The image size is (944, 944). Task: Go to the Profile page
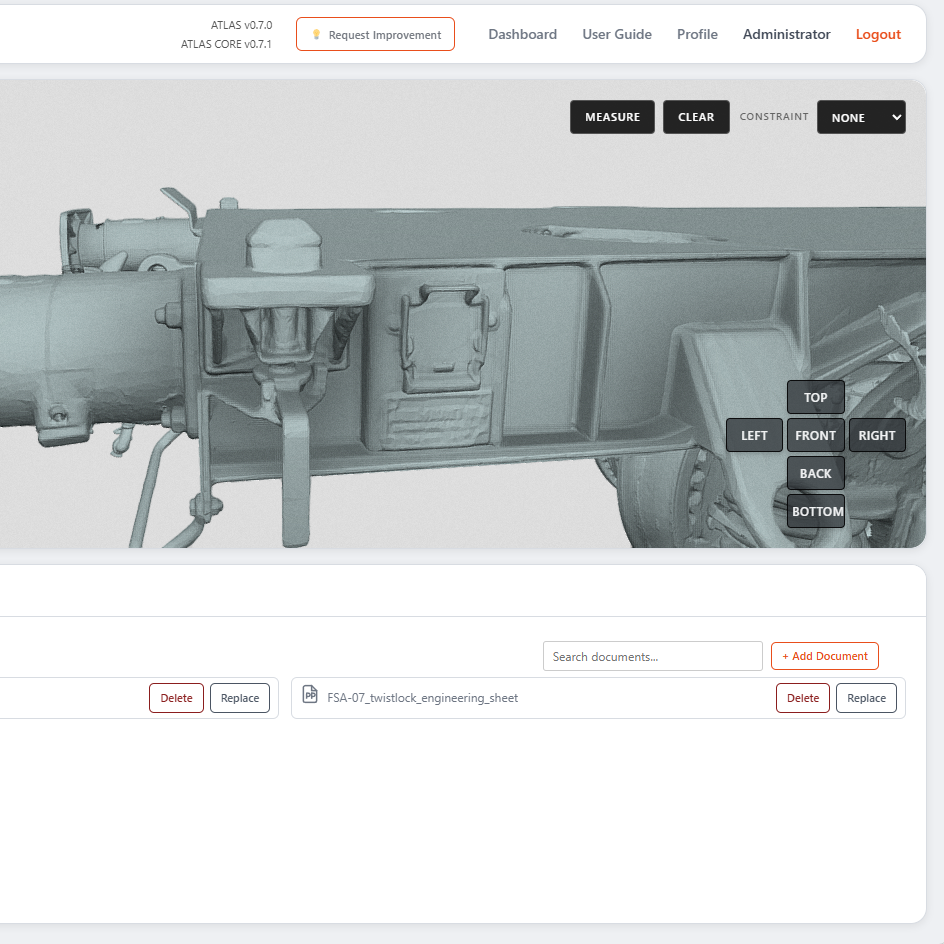[697, 34]
